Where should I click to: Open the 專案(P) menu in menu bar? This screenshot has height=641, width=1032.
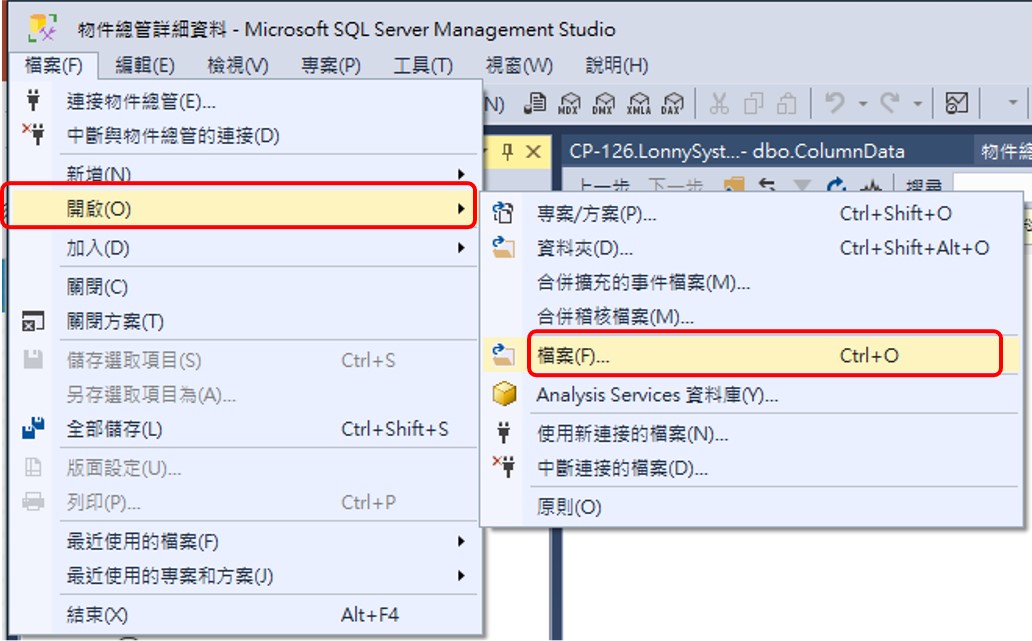click(330, 66)
